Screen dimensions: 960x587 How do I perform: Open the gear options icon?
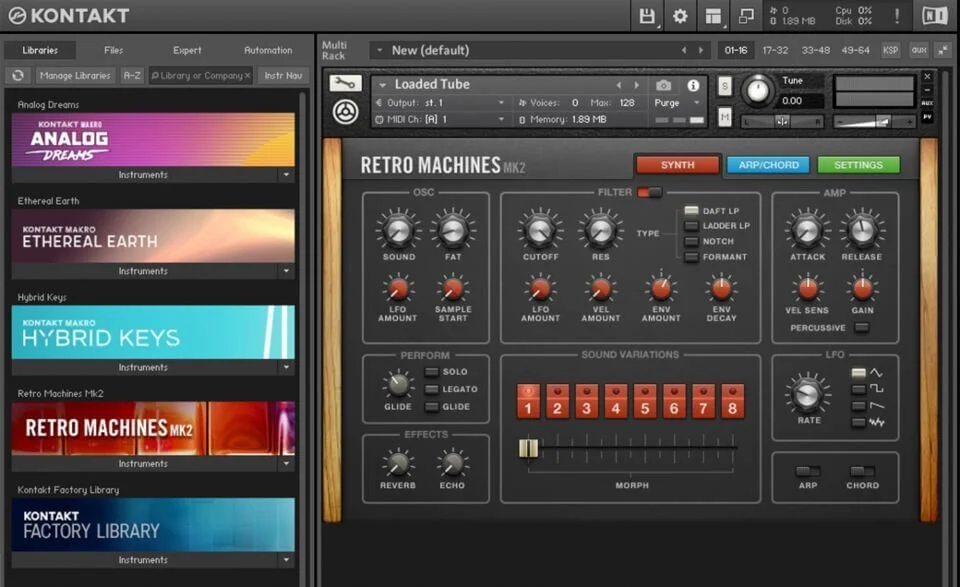click(680, 16)
